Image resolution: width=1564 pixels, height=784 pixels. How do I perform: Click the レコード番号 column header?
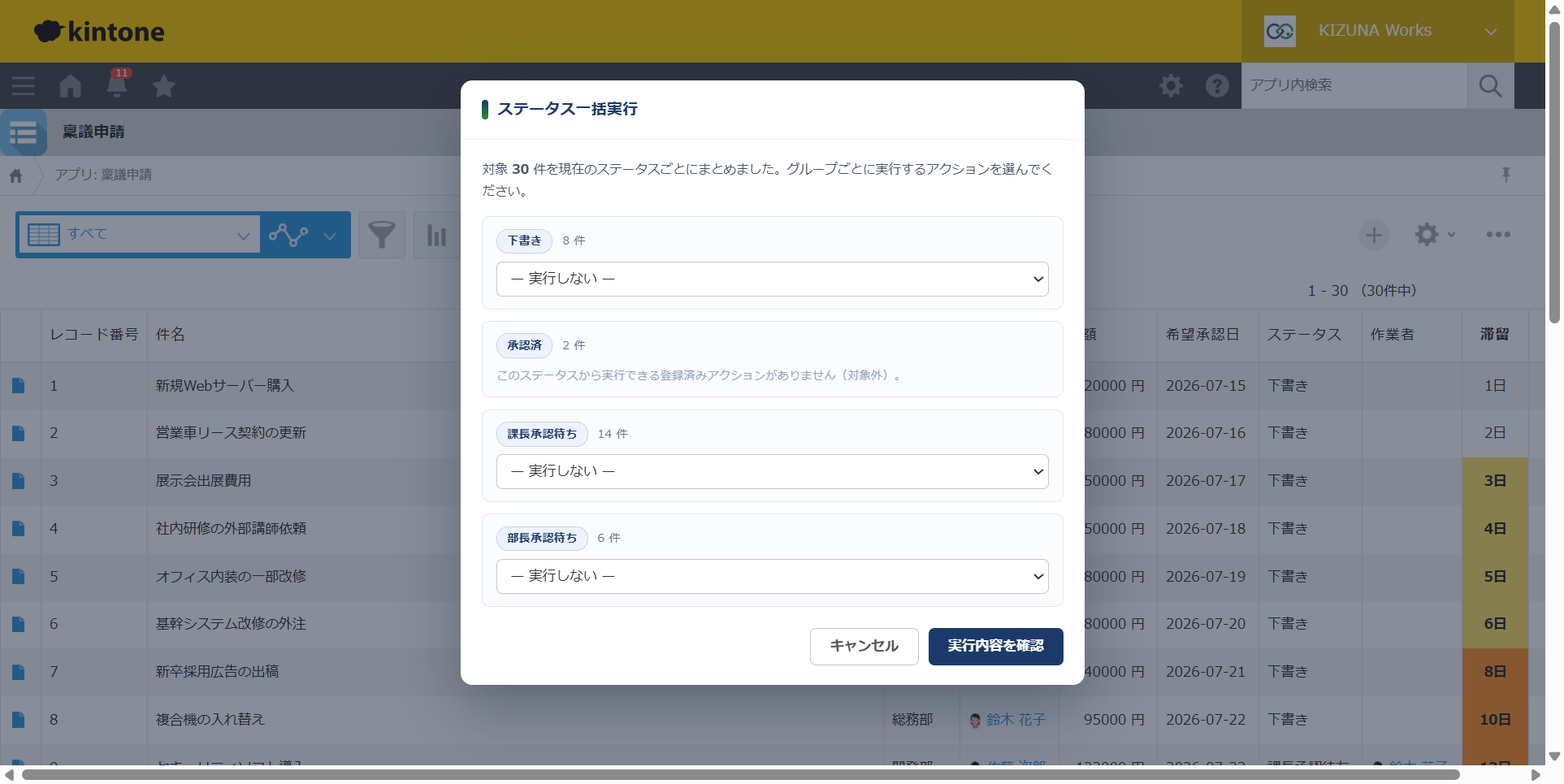coord(94,335)
